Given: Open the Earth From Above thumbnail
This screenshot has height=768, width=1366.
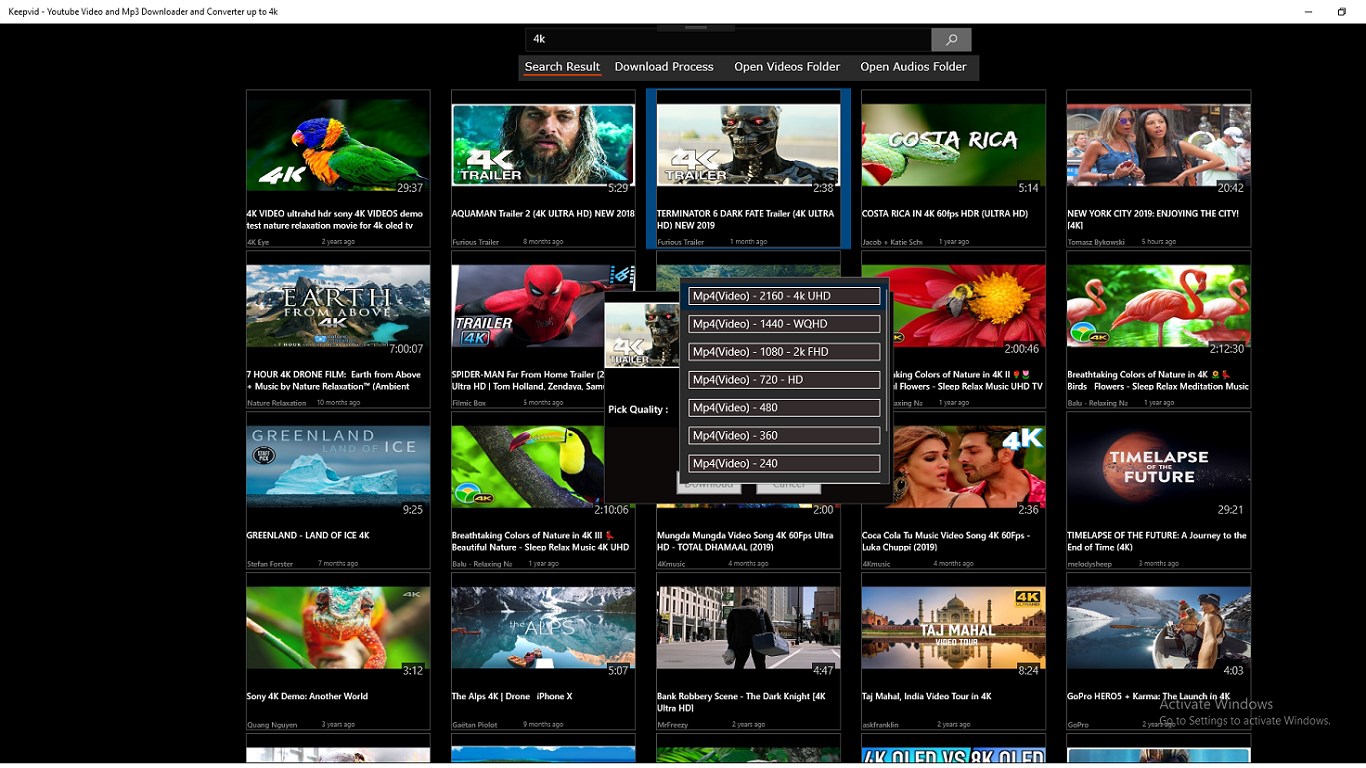Looking at the screenshot, I should pyautogui.click(x=338, y=306).
